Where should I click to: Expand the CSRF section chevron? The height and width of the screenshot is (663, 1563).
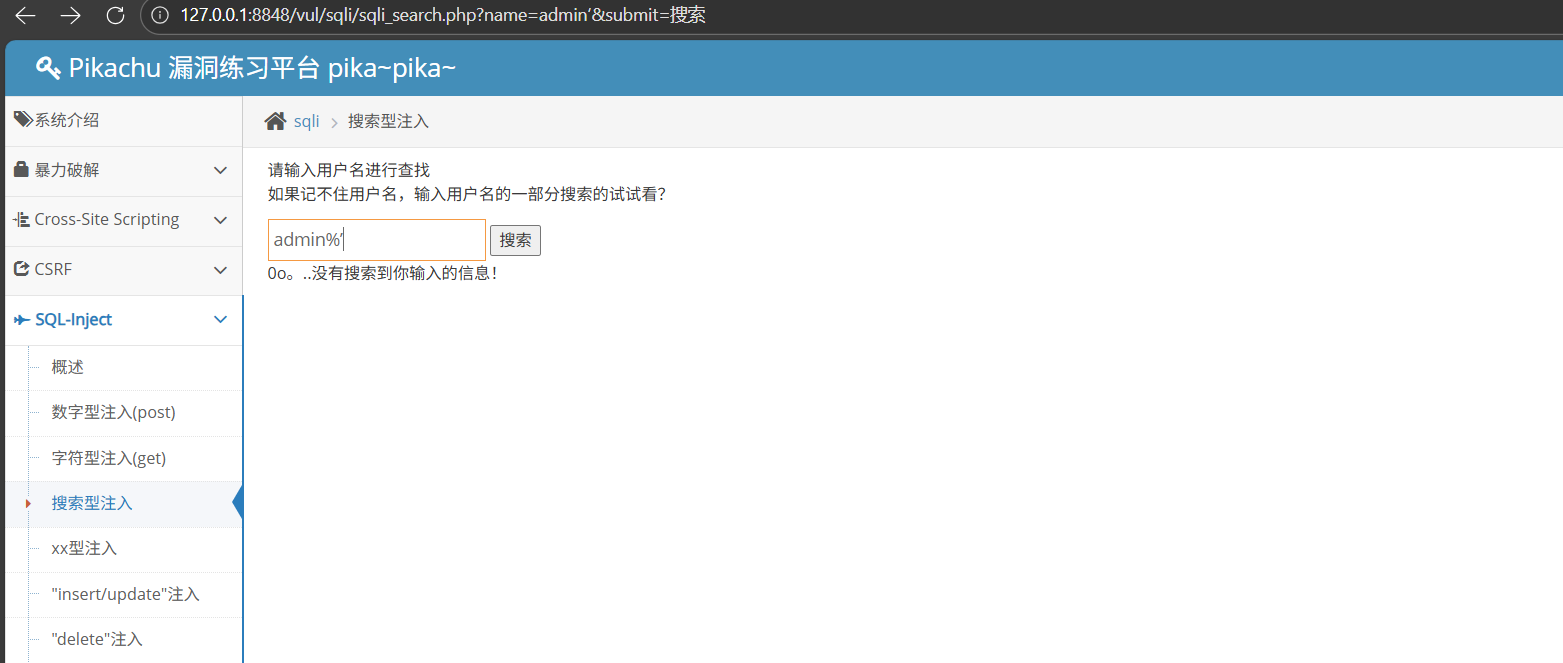(x=221, y=270)
